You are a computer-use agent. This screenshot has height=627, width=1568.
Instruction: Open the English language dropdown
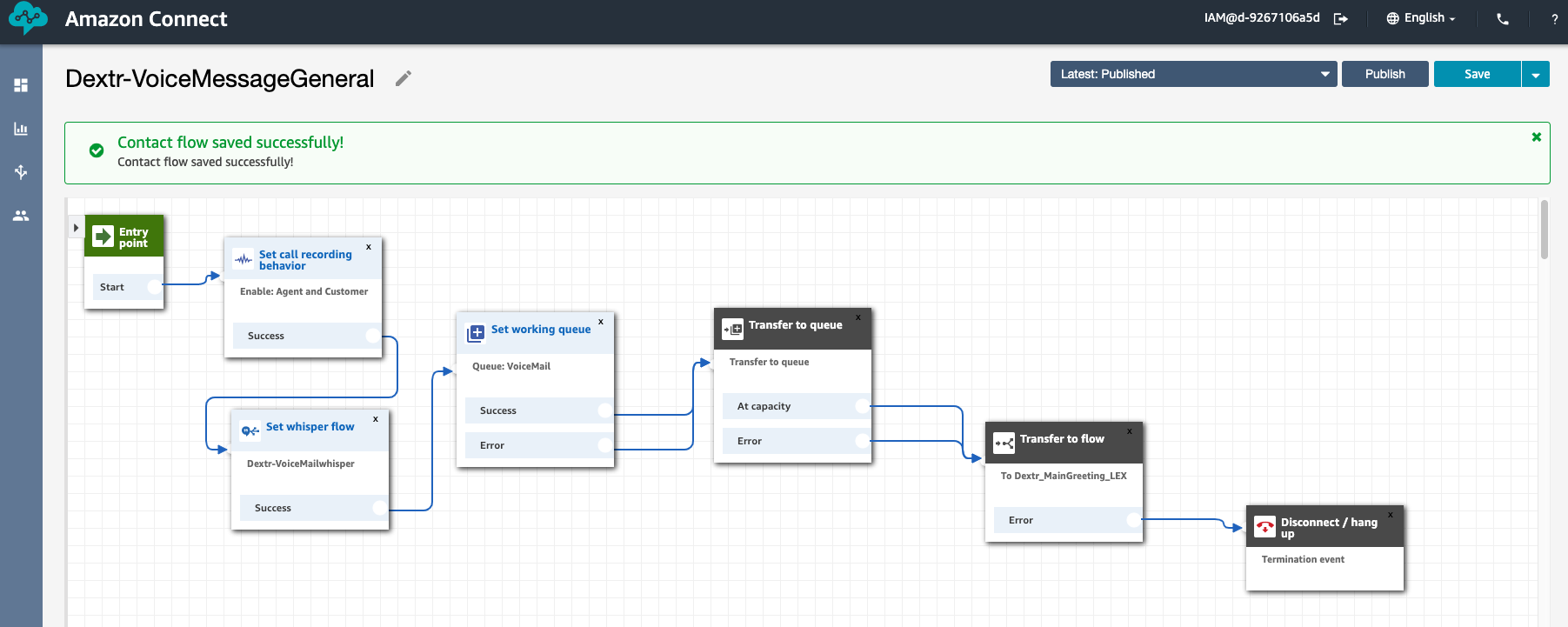click(x=1421, y=18)
